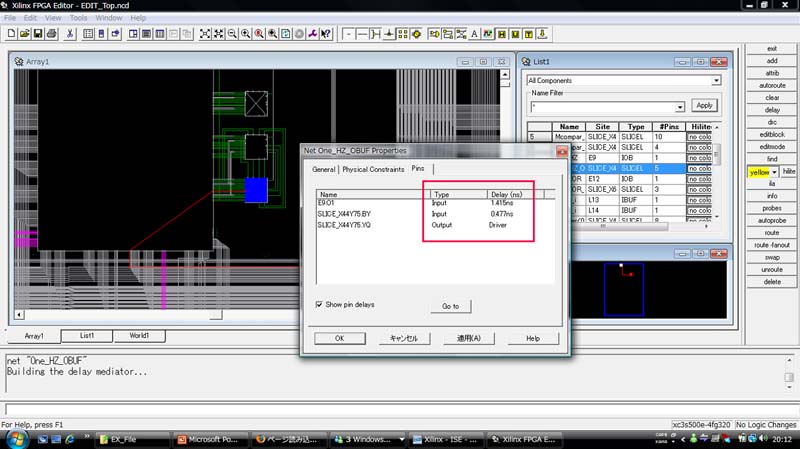Click the Array1 window title icon

tap(19, 61)
